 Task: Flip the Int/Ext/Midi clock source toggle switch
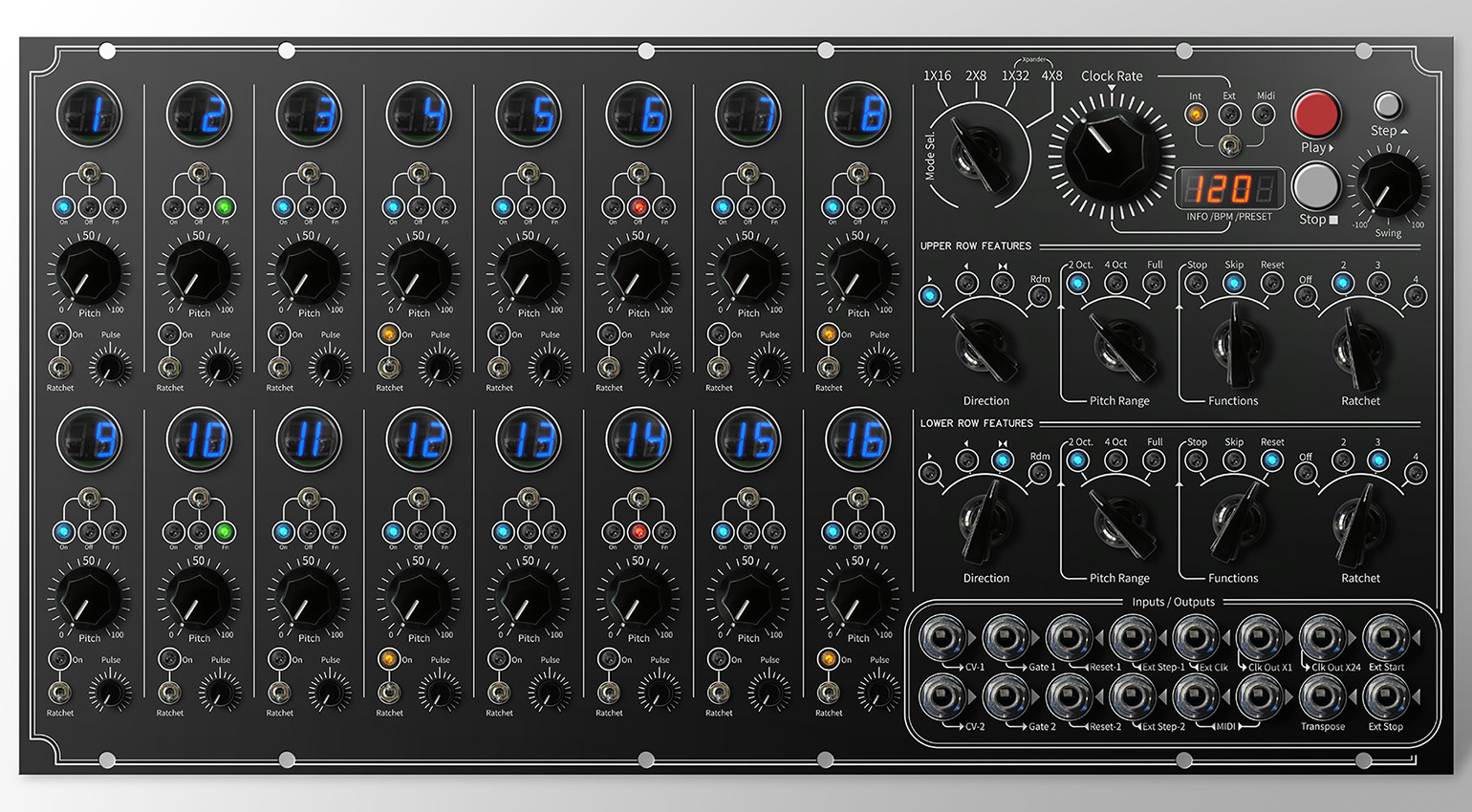tap(1230, 145)
